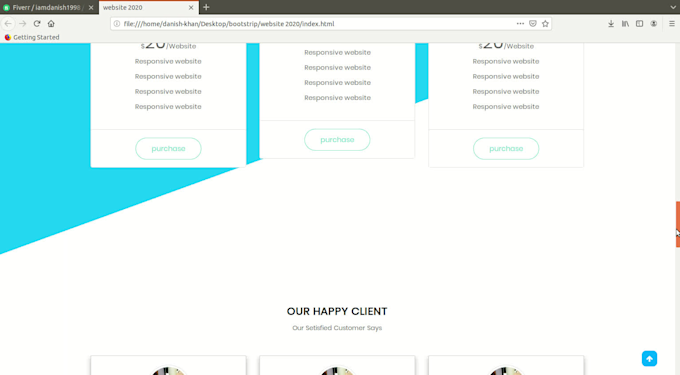Click the orange vertical scrollbar thumb

point(677,224)
